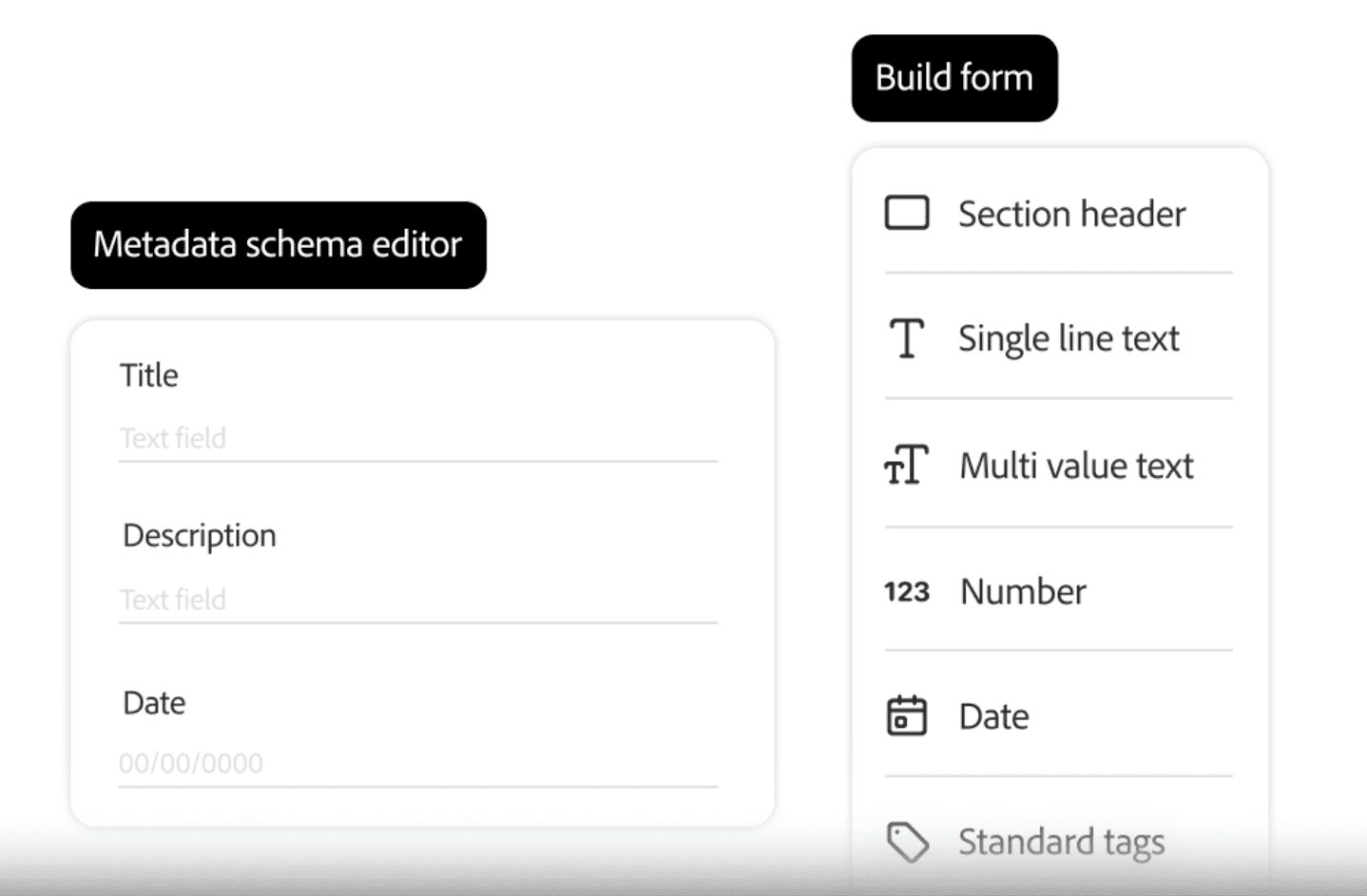Select the Standard tags component label
Image resolution: width=1367 pixels, height=896 pixels.
1061,843
